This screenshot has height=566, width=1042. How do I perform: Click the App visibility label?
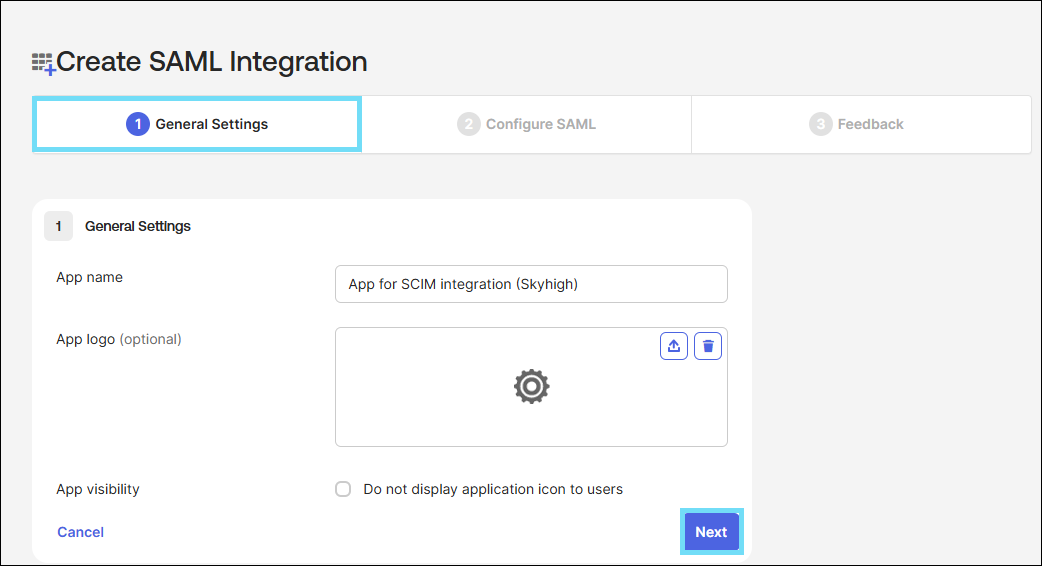pos(98,490)
